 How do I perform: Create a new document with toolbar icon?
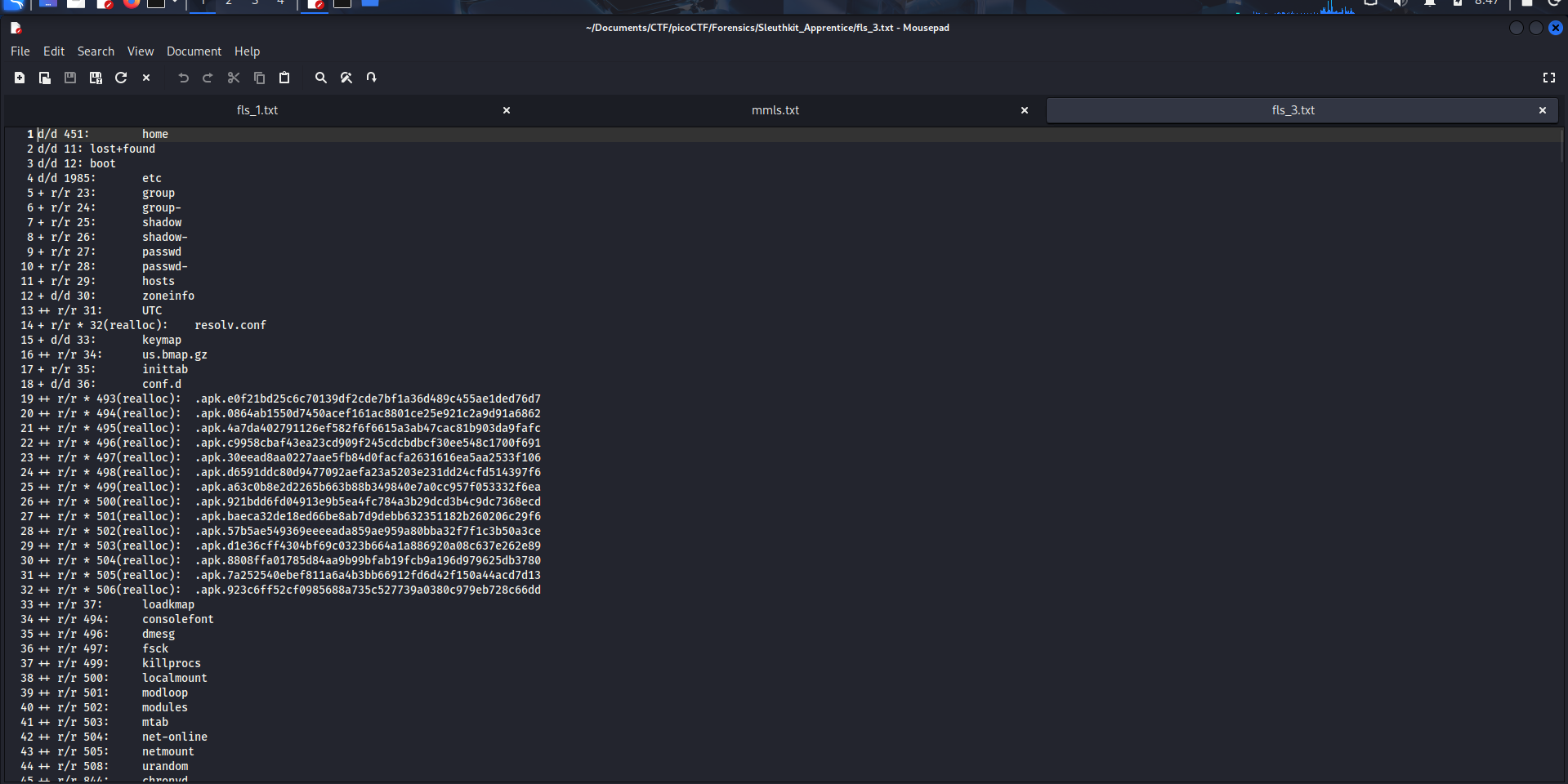coord(20,78)
